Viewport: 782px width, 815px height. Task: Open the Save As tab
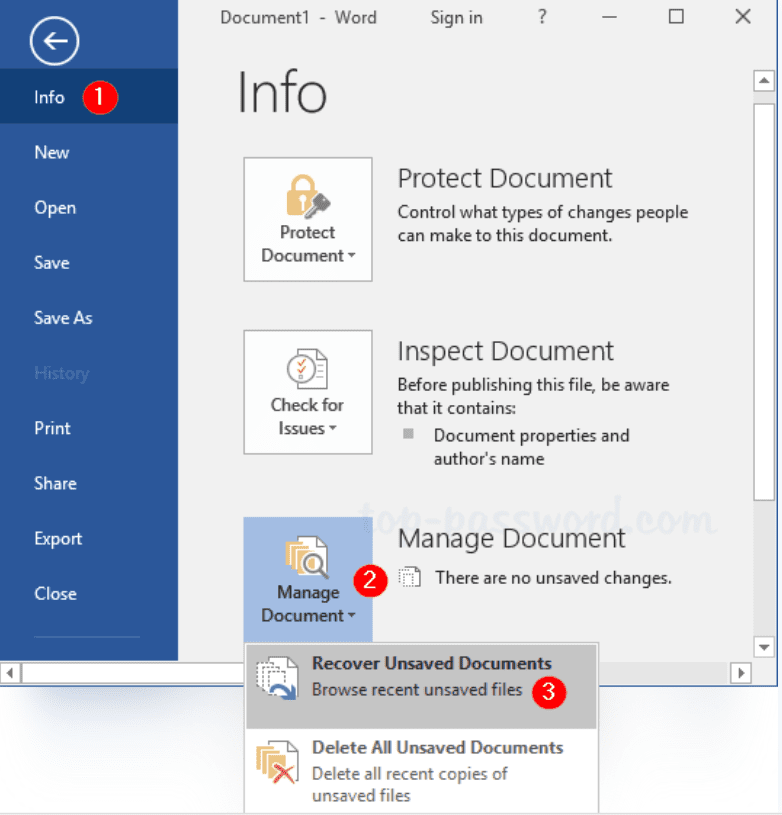(63, 318)
